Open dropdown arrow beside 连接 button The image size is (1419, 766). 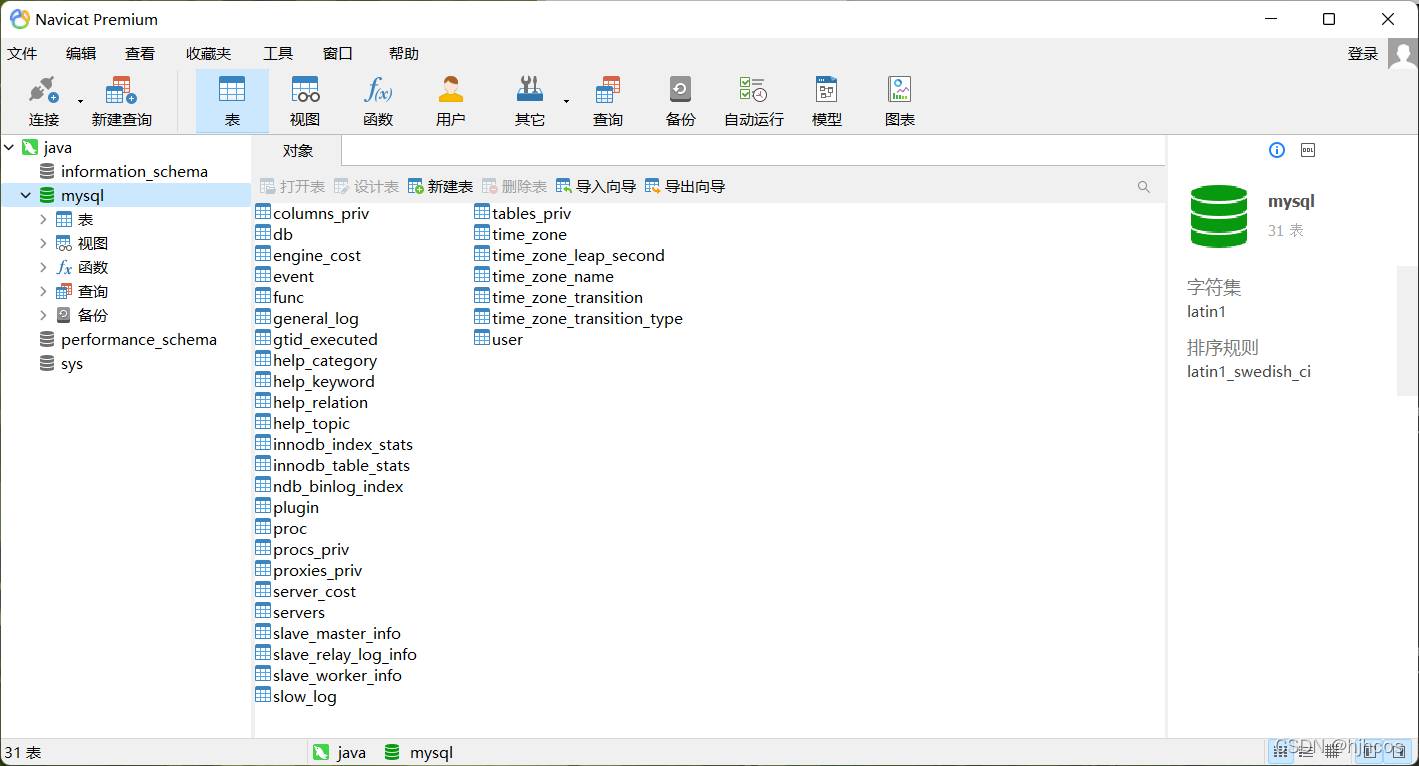point(81,101)
